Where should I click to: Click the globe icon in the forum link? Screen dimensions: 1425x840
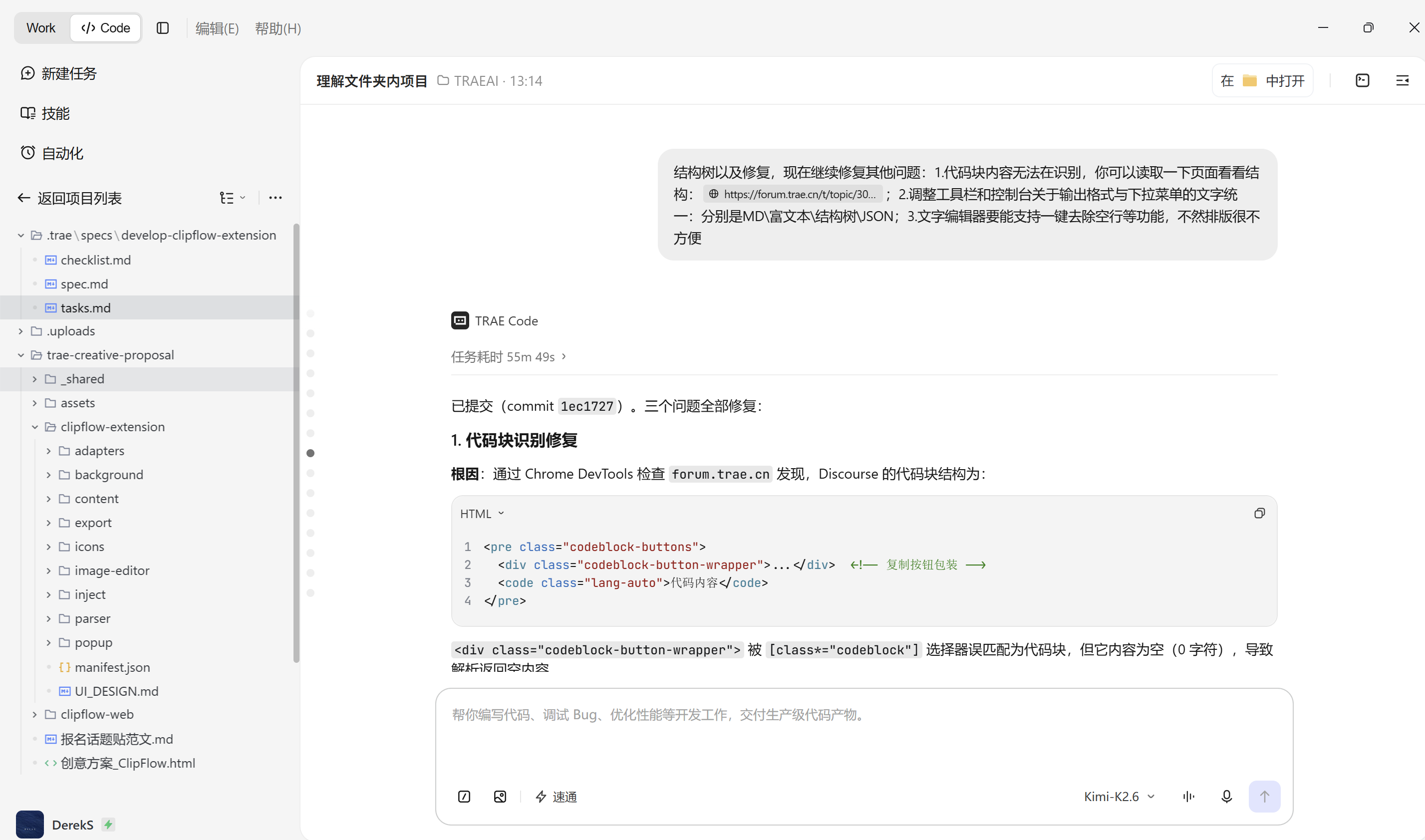(x=714, y=194)
